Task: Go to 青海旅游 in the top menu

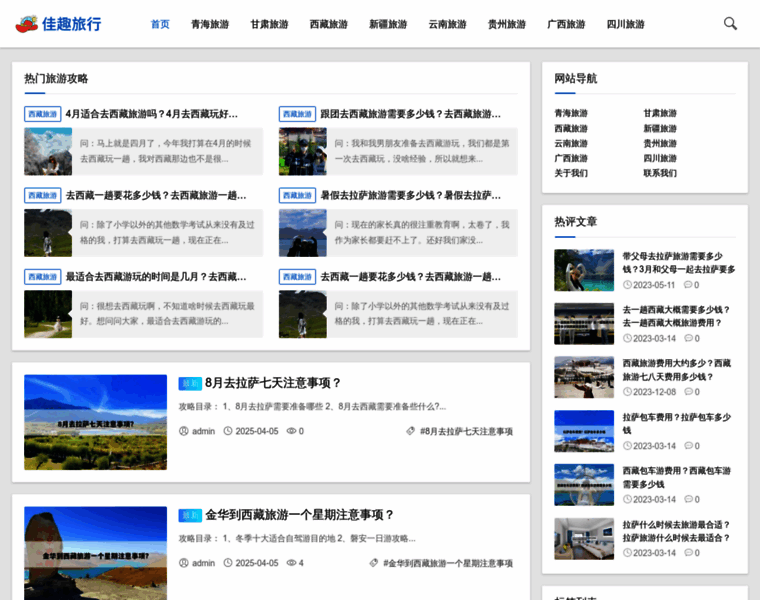Action: [210, 24]
